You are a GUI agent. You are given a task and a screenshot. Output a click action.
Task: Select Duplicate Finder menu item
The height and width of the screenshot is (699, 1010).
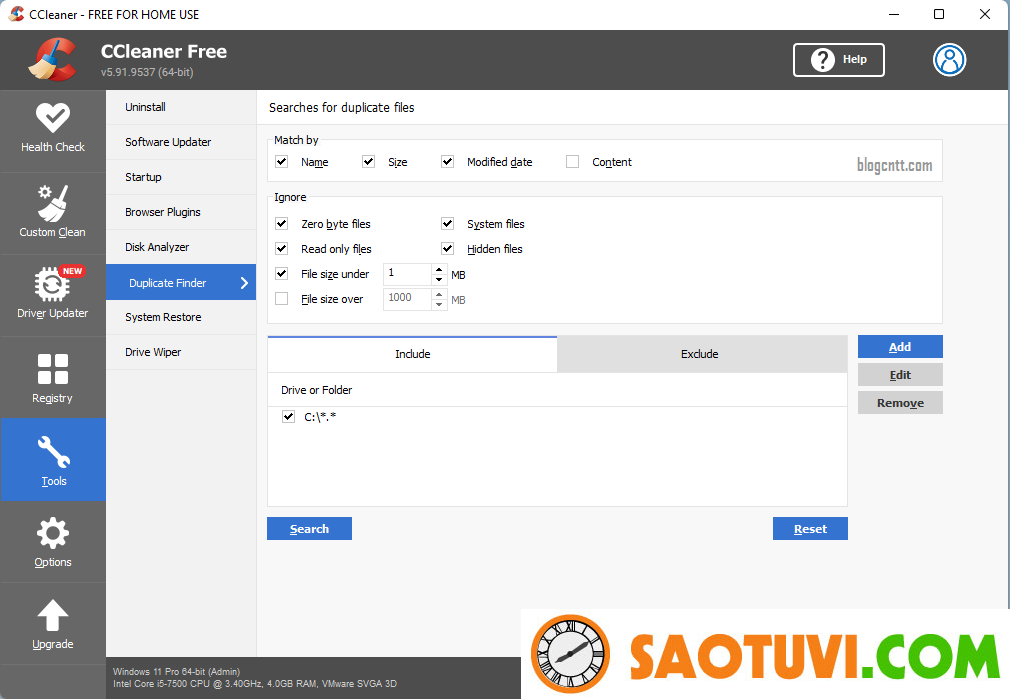point(181,282)
